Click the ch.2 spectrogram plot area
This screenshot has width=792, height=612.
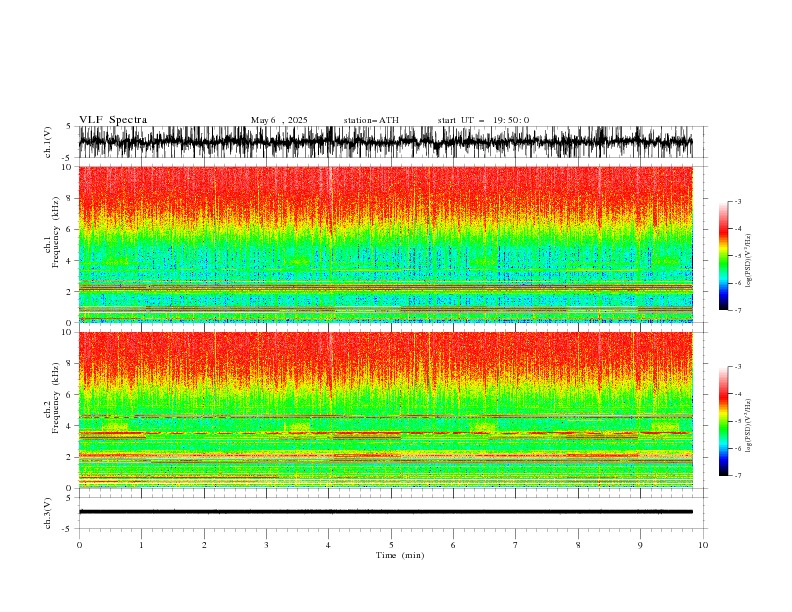(x=385, y=410)
